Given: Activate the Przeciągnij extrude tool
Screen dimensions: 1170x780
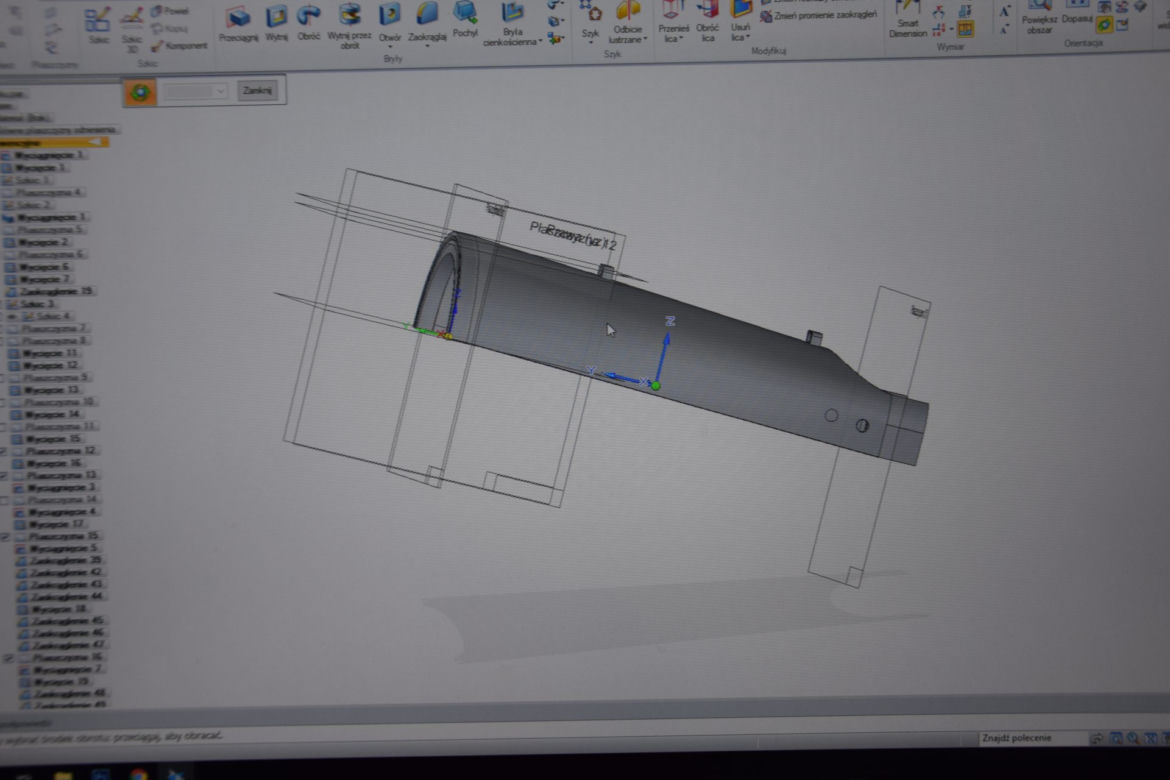Looking at the screenshot, I should (238, 23).
